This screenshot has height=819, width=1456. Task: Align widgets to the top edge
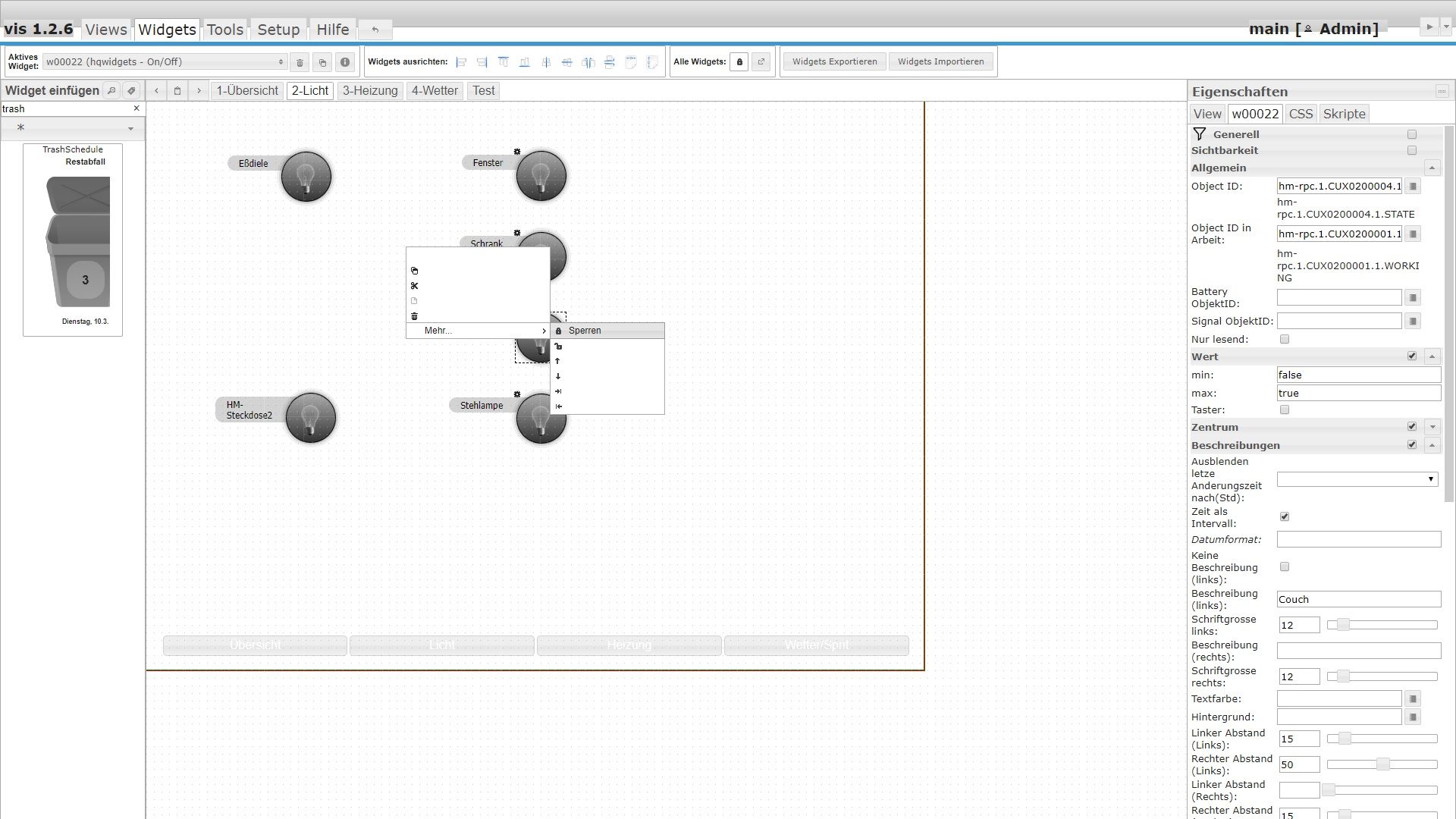pyautogui.click(x=504, y=62)
